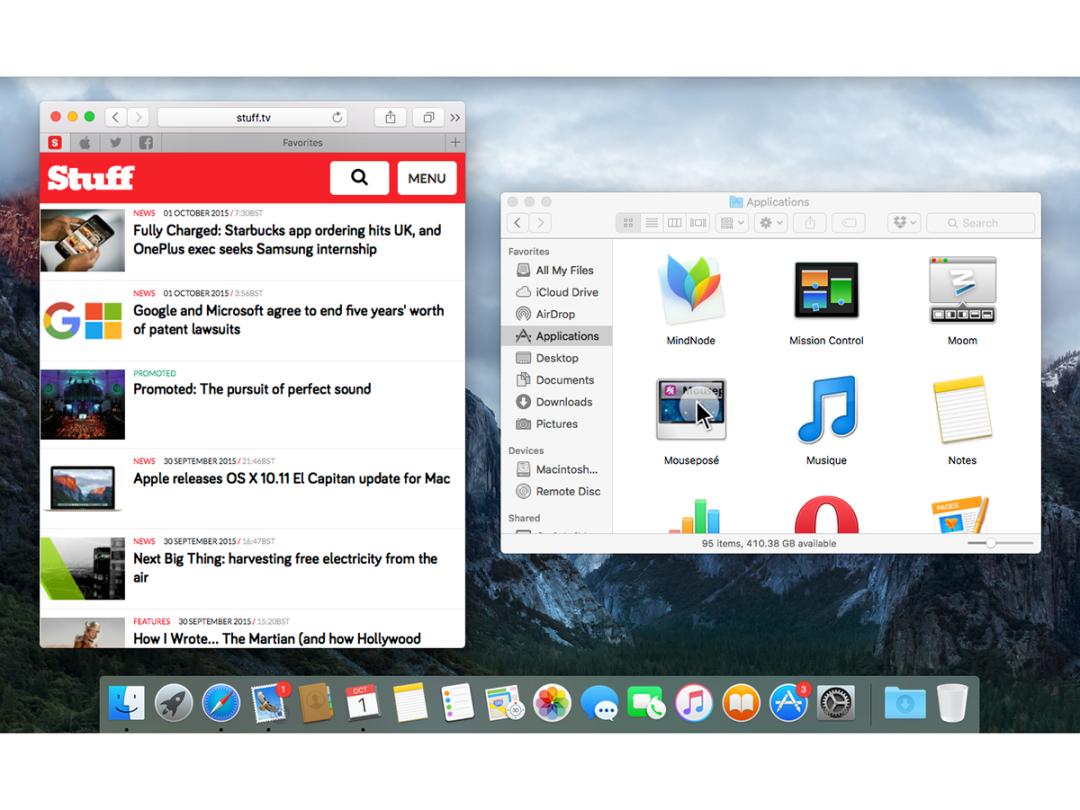The width and height of the screenshot is (1080, 810).
Task: Click the Finder search field
Action: point(980,223)
